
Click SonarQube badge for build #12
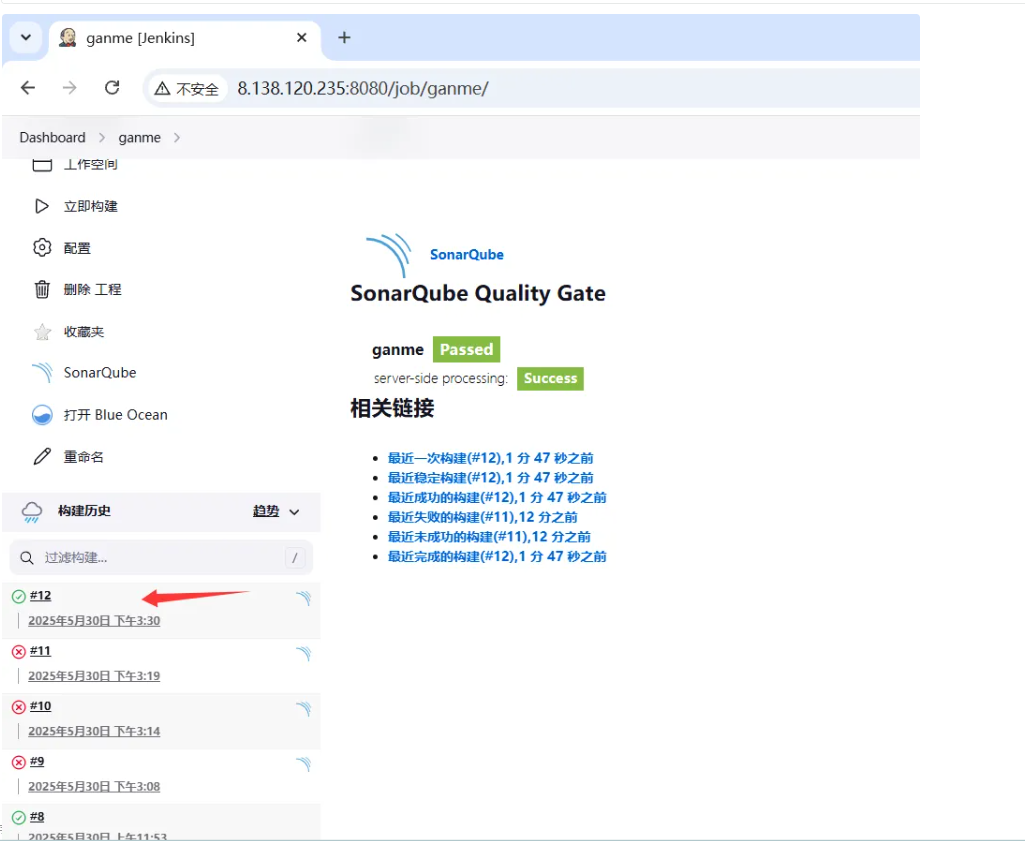(x=303, y=597)
